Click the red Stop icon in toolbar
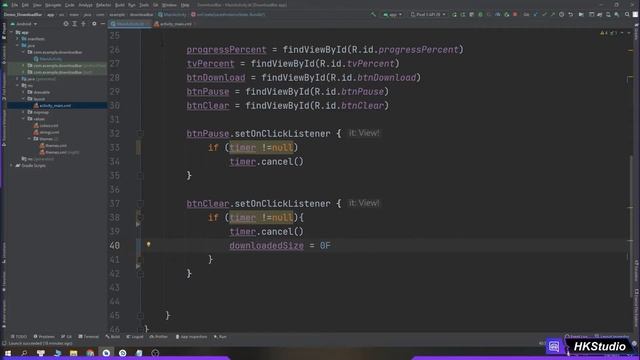640x360 pixels. [x=515, y=14]
